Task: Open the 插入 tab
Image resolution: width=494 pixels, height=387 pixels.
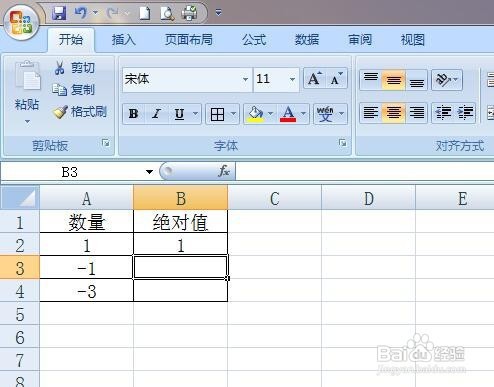Action: click(x=124, y=40)
